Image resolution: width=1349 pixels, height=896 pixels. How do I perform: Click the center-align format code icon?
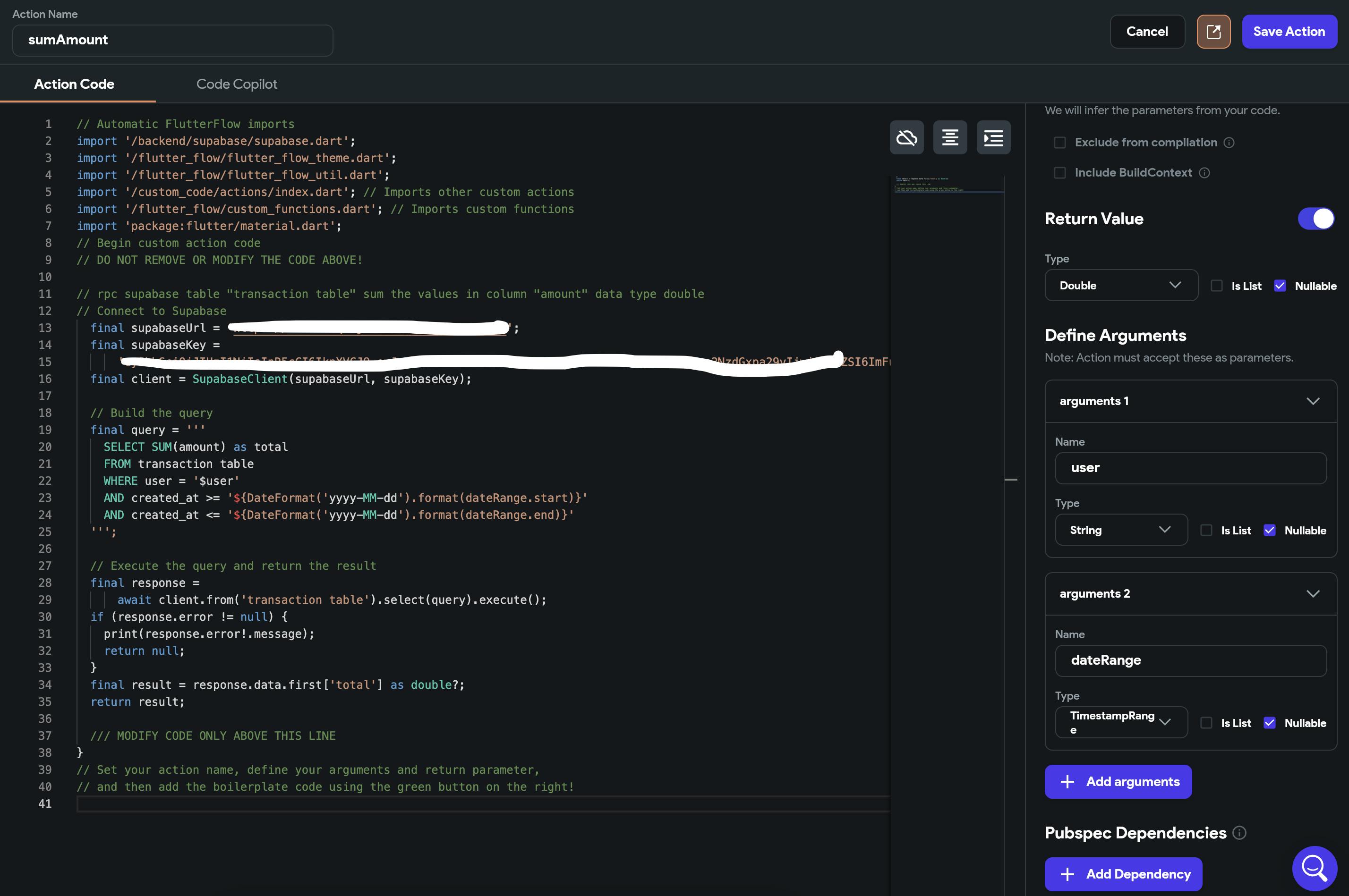click(x=950, y=138)
